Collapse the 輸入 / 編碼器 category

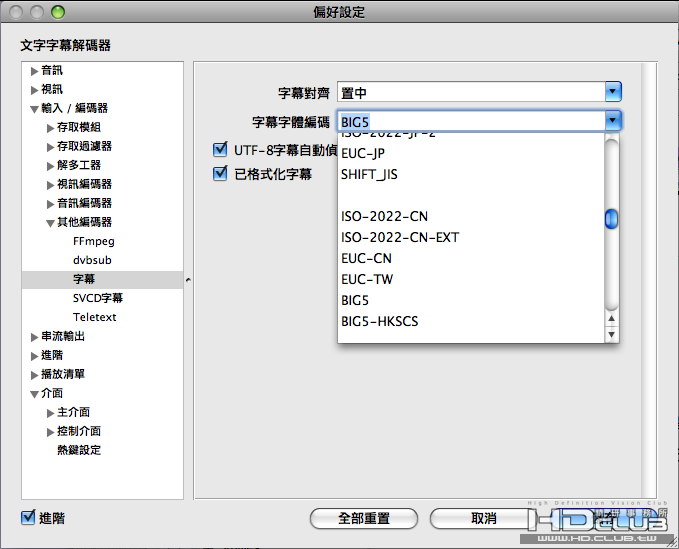pyautogui.click(x=35, y=109)
